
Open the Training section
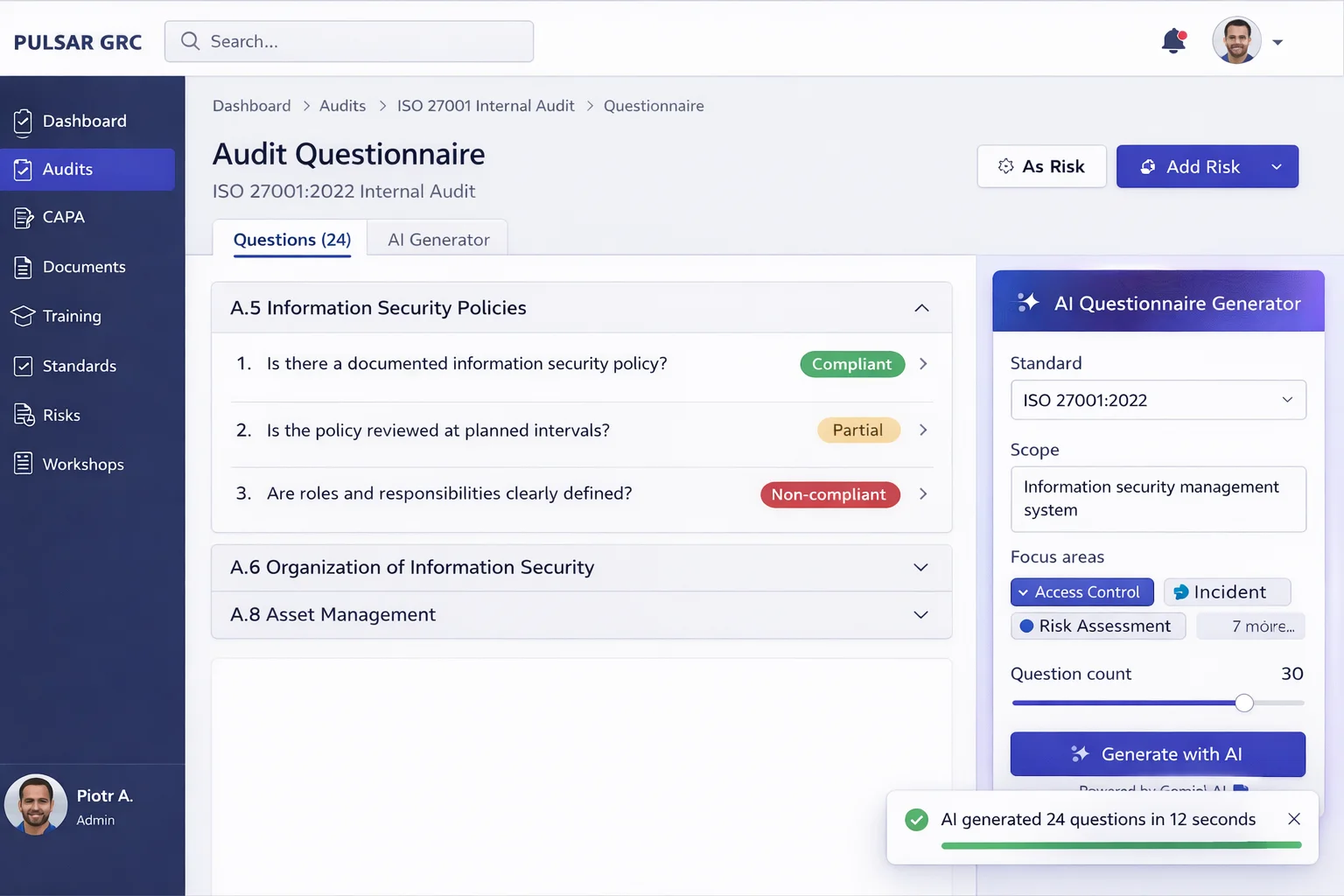(x=71, y=316)
